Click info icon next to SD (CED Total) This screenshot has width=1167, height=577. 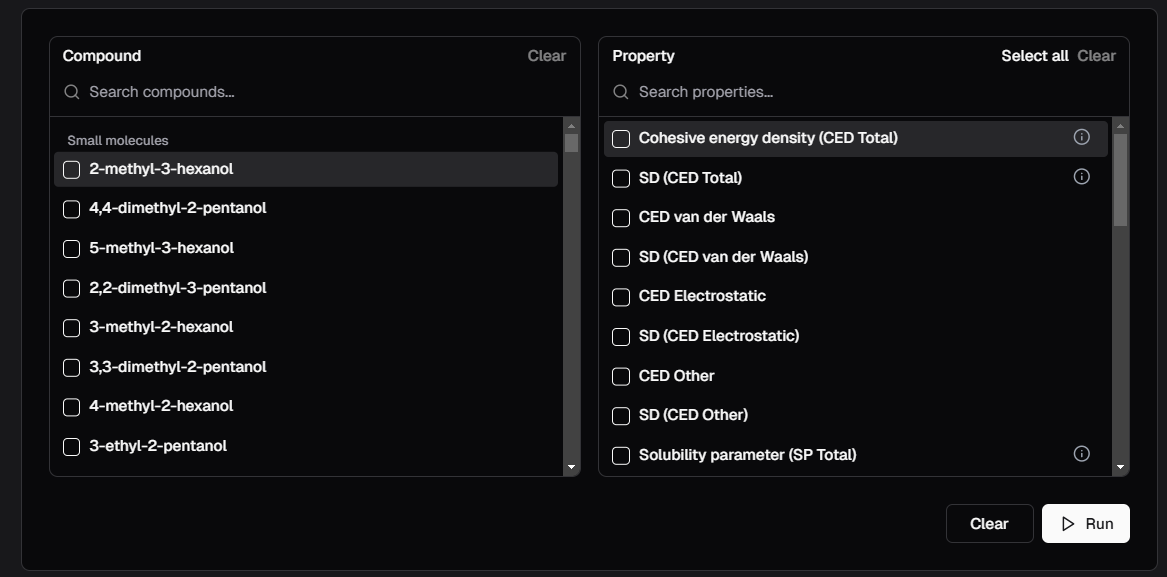[x=1081, y=177]
